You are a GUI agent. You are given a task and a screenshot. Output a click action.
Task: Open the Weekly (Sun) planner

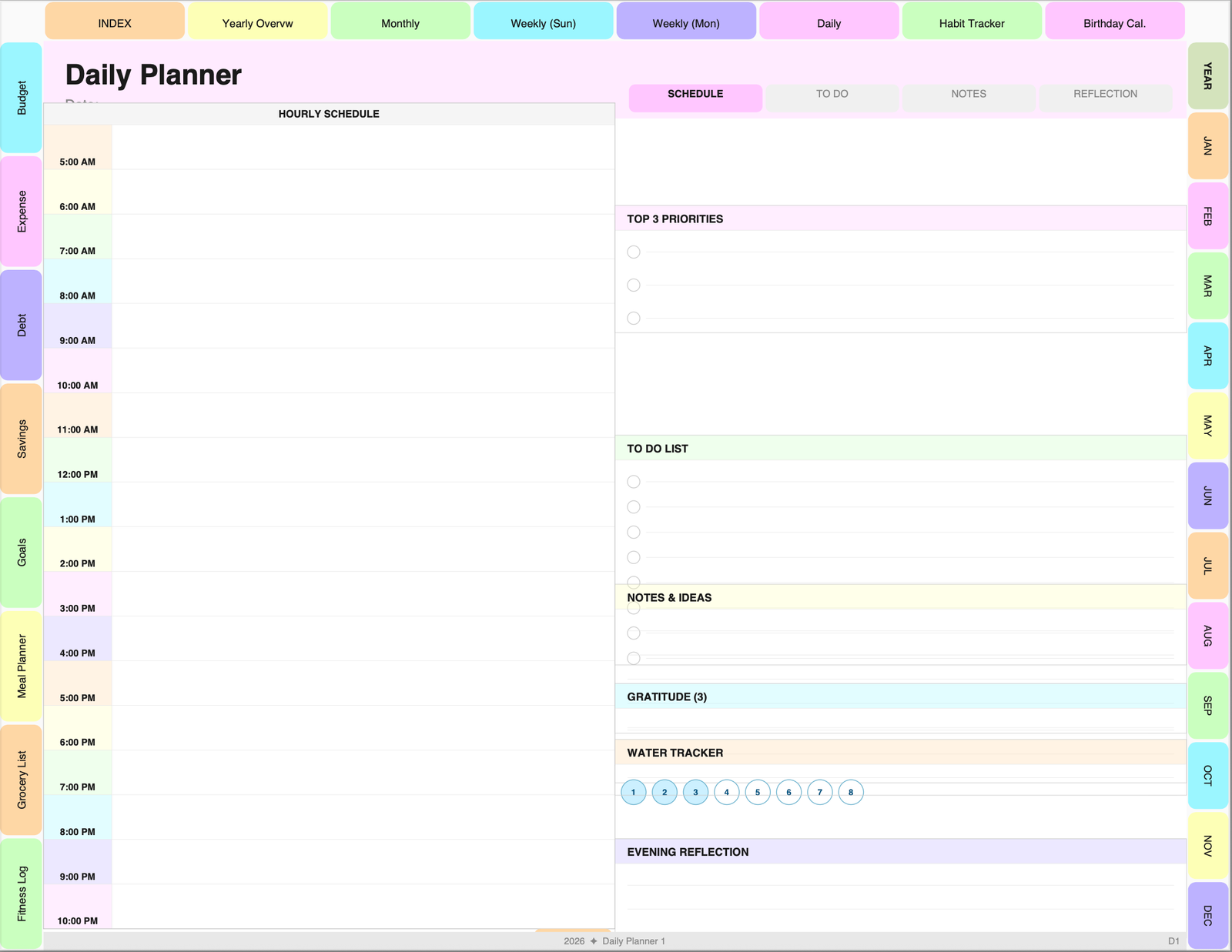point(543,22)
